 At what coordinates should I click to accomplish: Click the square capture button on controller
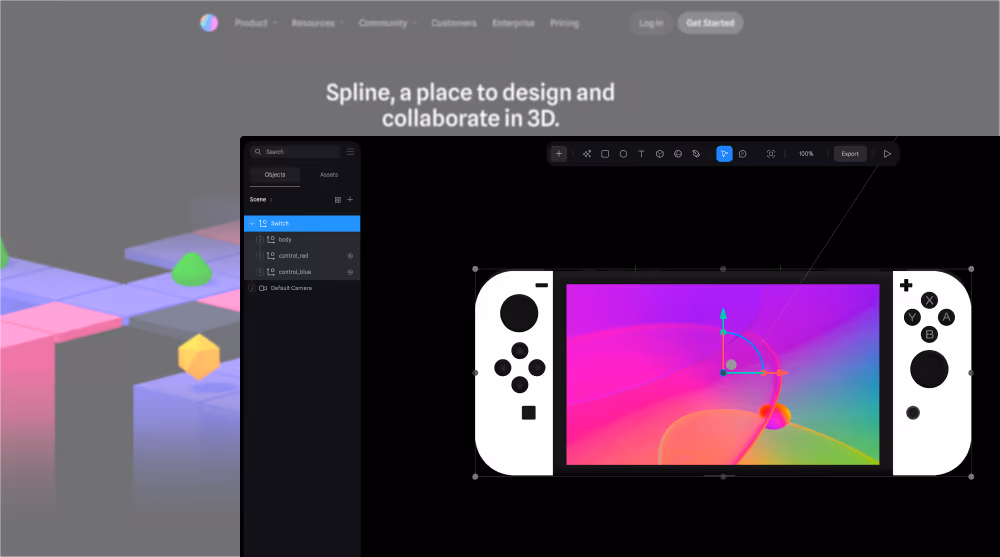[529, 413]
